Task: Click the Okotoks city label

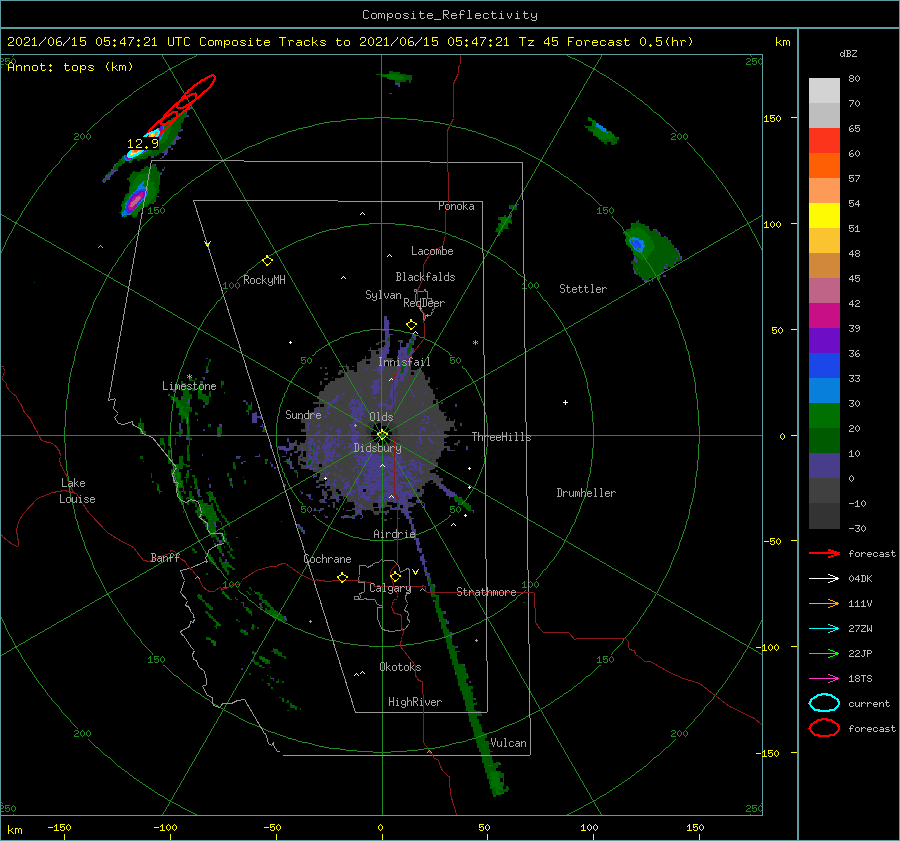Action: 400,667
